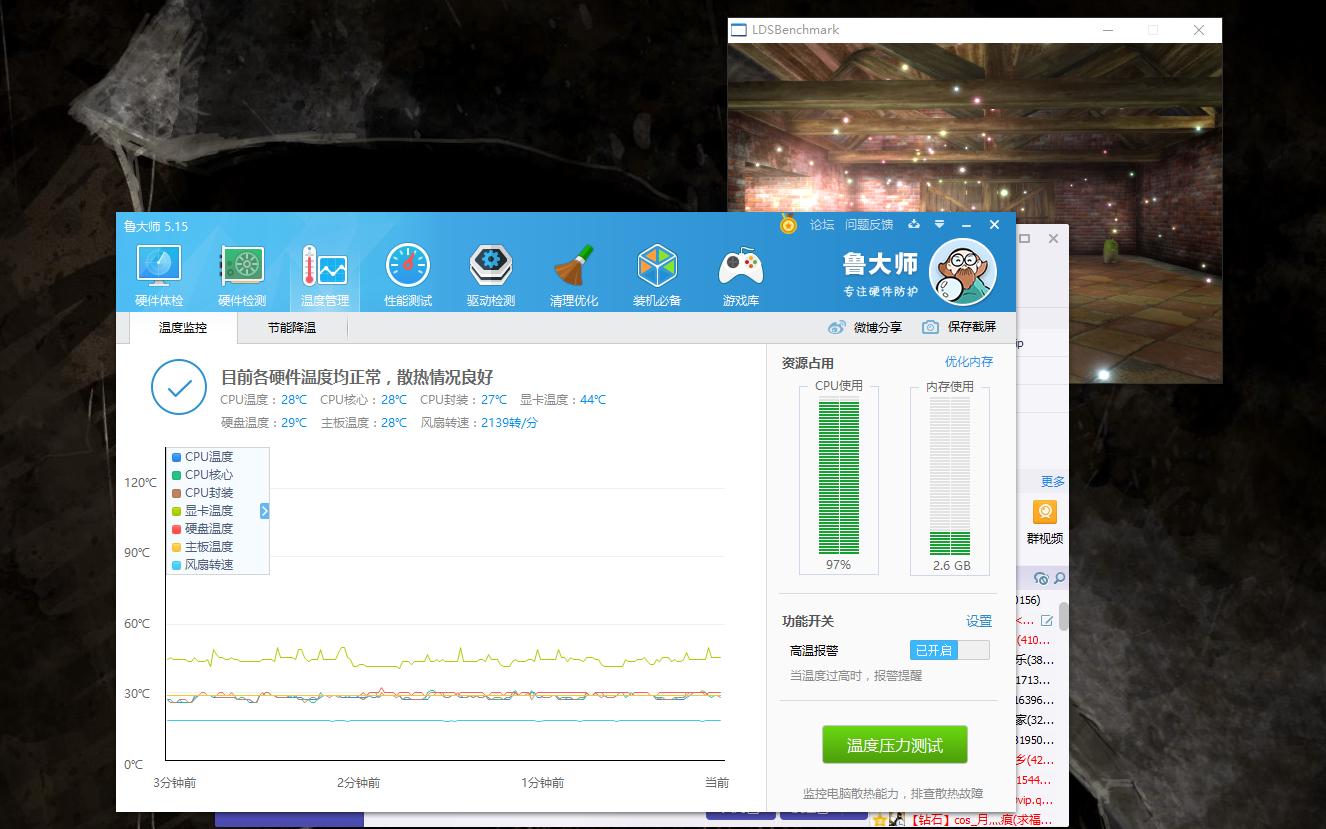This screenshot has width=1326, height=829.
Task: Open the main menu dropdown triangle in title bar
Action: pyautogui.click(x=939, y=225)
